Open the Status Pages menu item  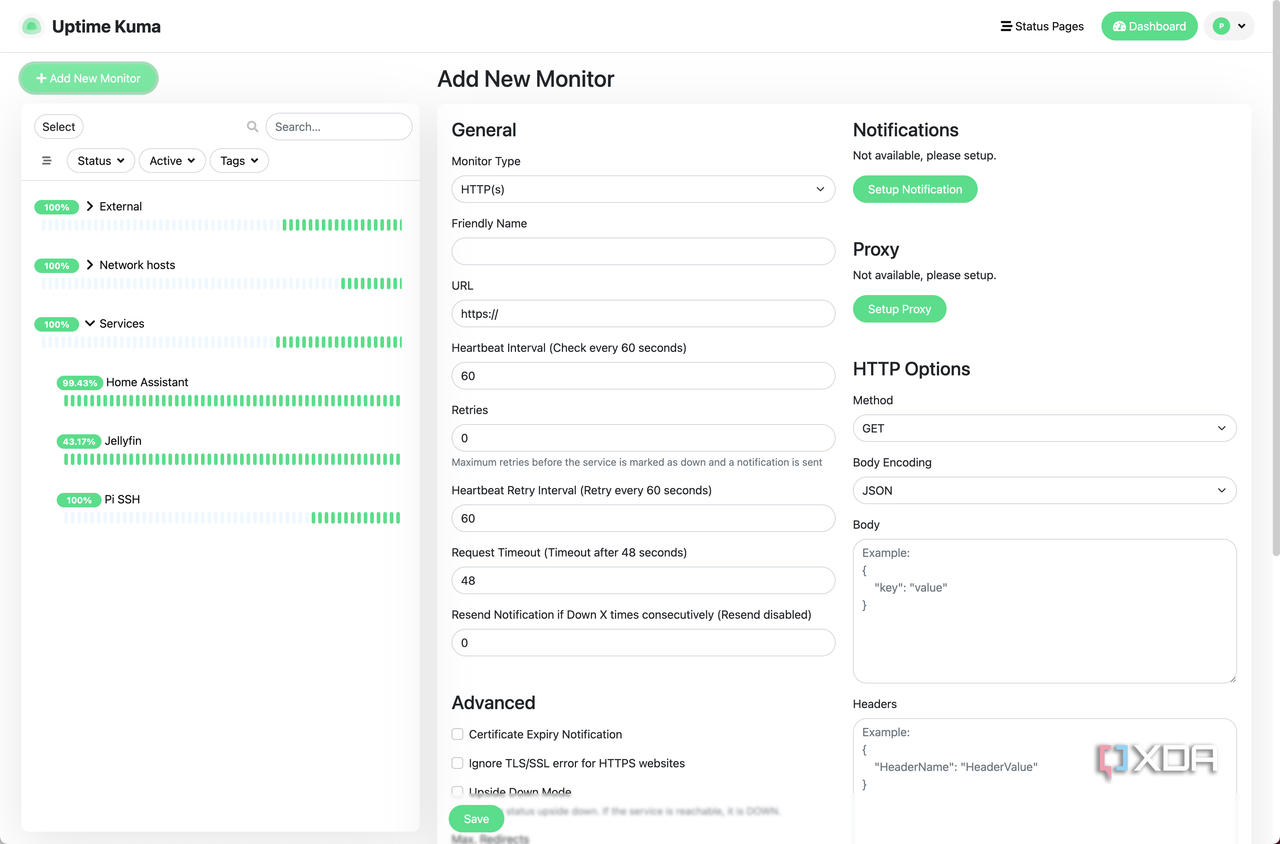click(1042, 26)
